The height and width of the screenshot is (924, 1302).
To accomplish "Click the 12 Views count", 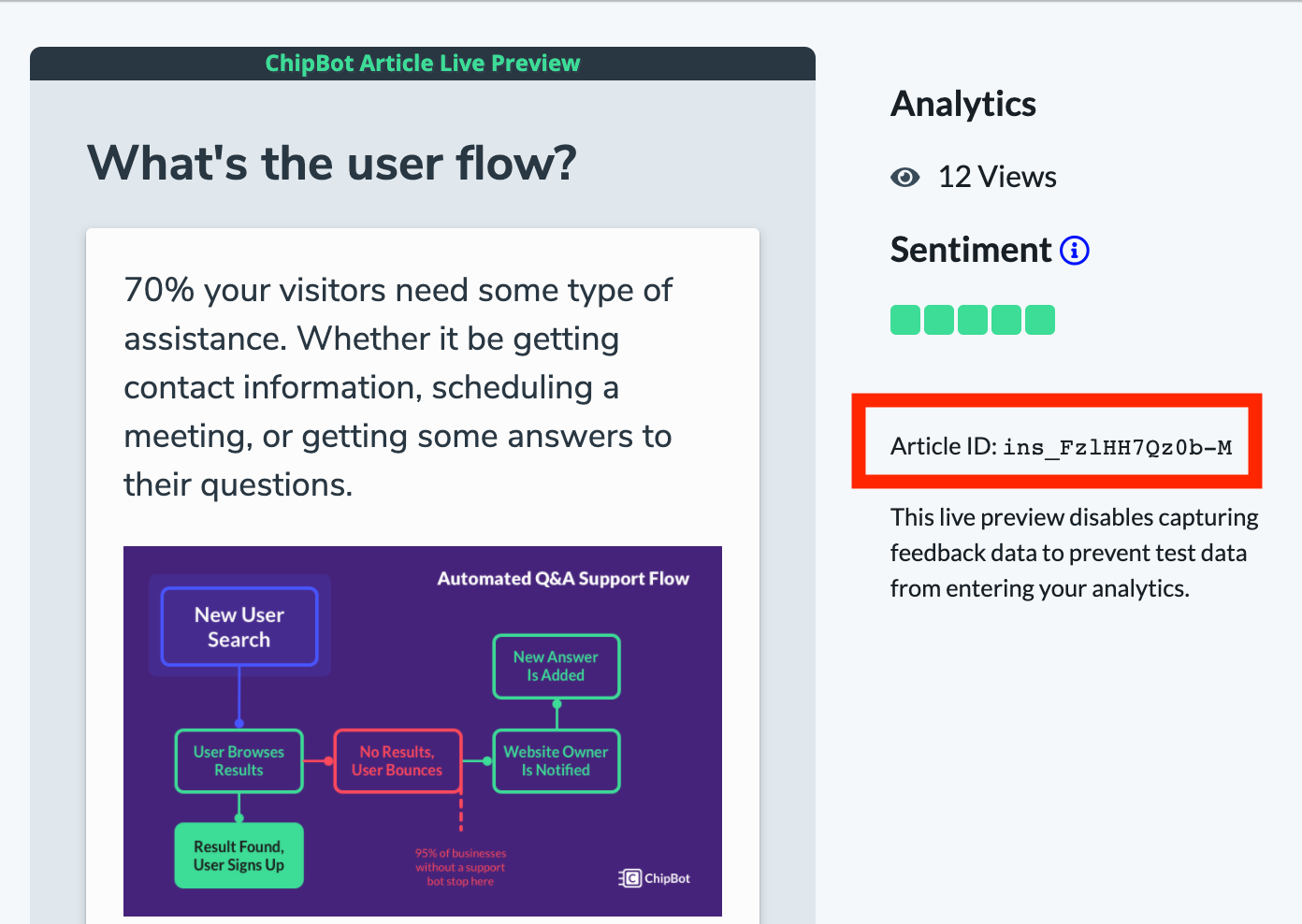I will point(997,178).
